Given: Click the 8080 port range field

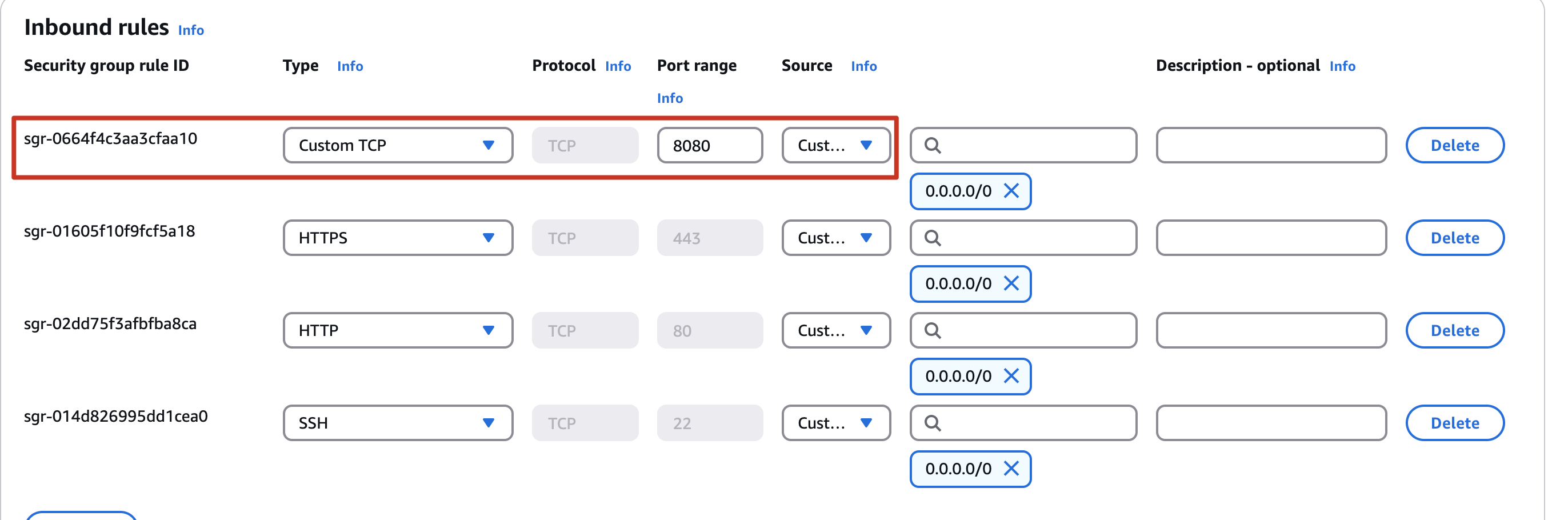Looking at the screenshot, I should pyautogui.click(x=709, y=146).
